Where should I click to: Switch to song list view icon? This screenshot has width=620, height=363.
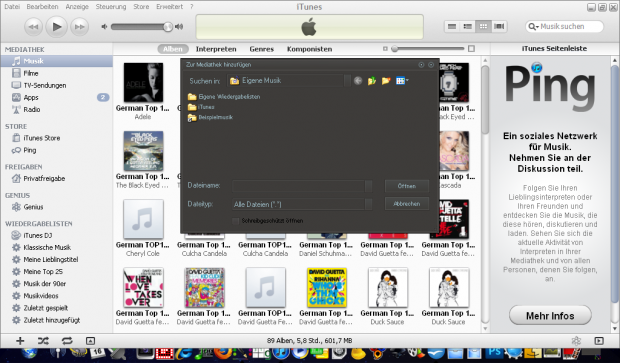pyautogui.click(x=452, y=26)
